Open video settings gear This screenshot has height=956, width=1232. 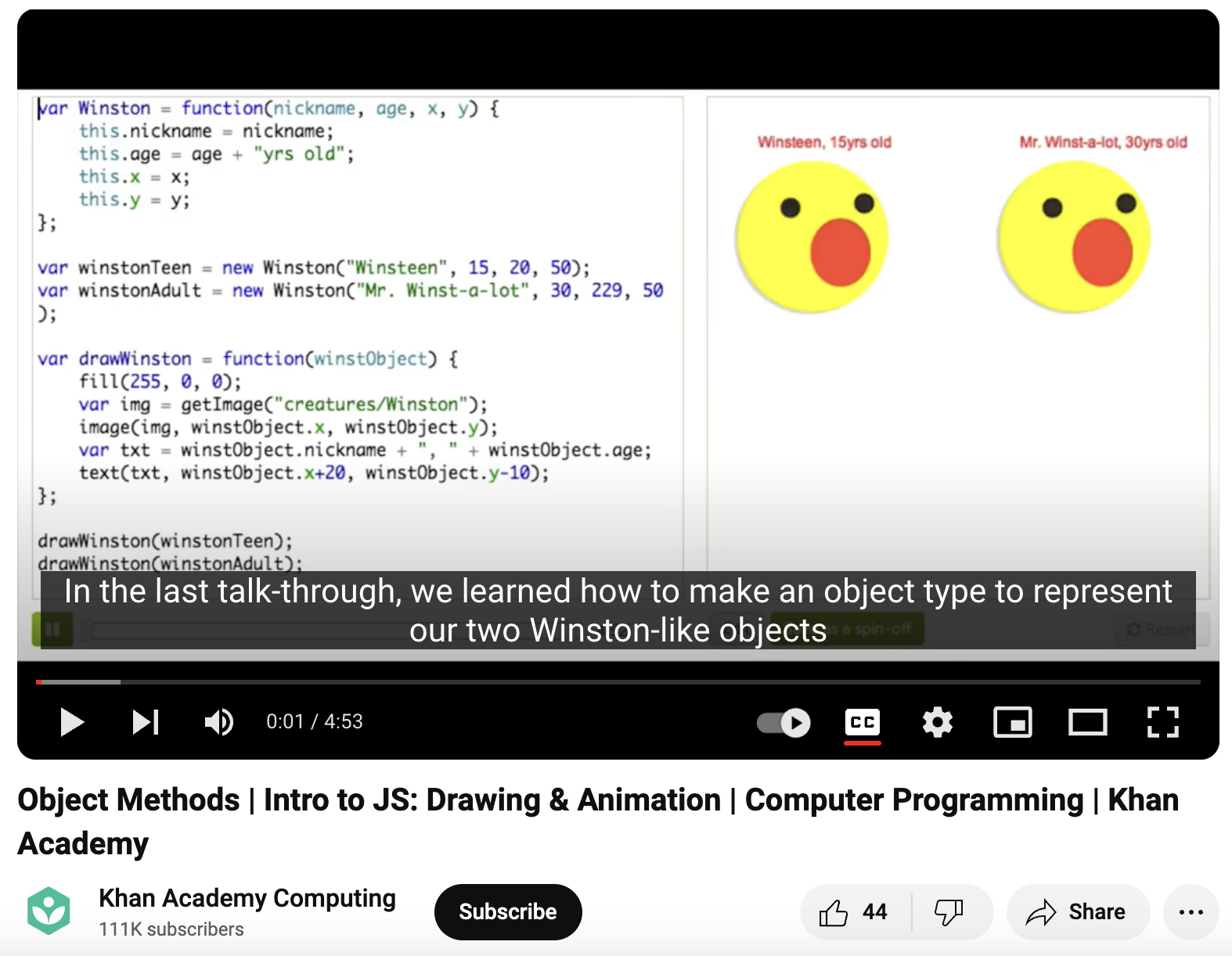[x=937, y=721]
